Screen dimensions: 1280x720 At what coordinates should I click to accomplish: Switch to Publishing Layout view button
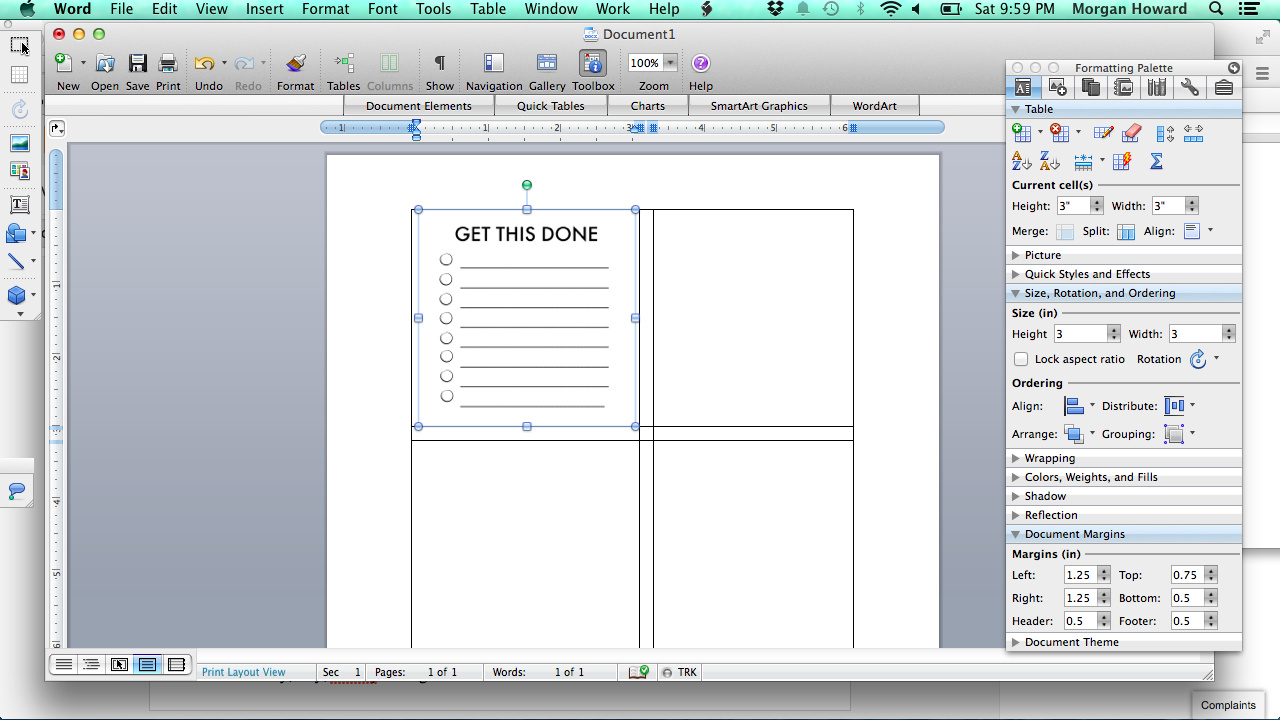click(x=119, y=664)
